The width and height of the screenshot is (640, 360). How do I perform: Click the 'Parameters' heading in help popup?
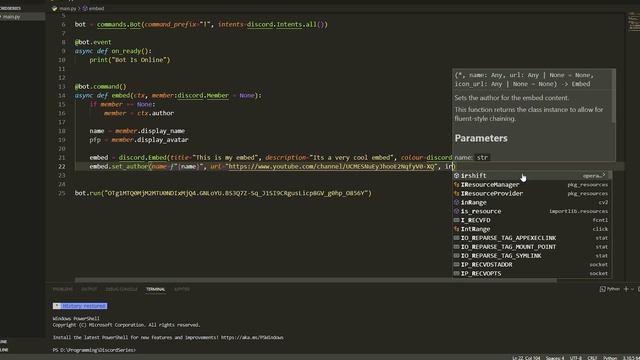coord(481,138)
